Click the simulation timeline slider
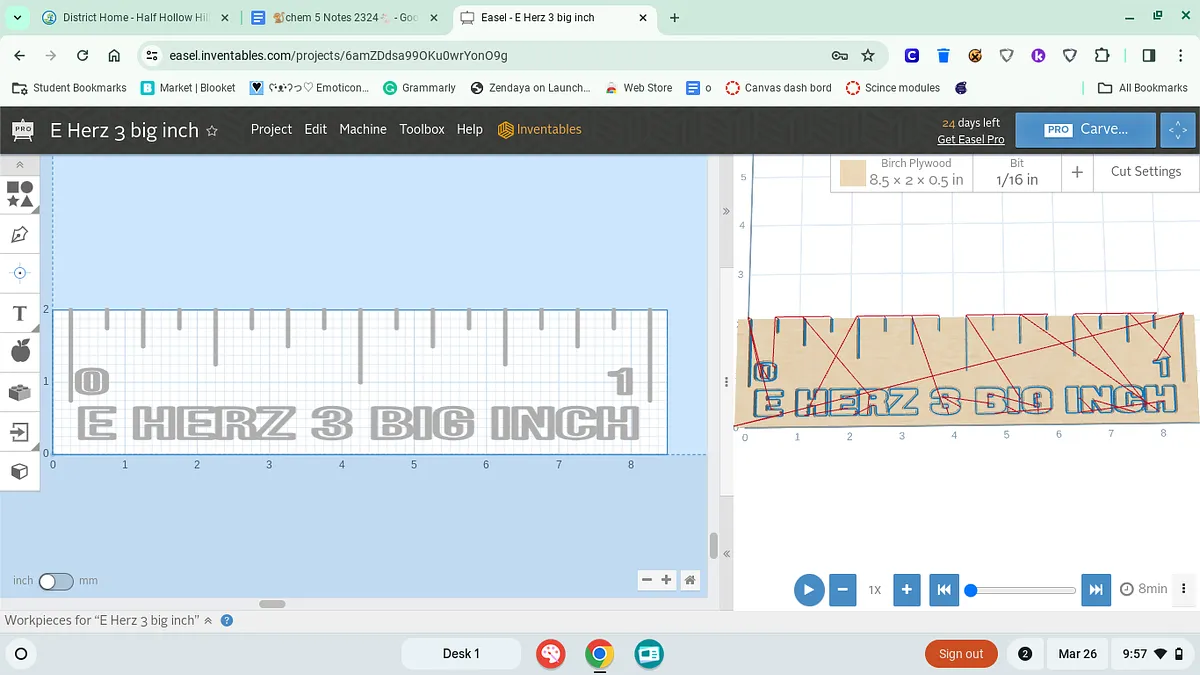The height and width of the screenshot is (675, 1200). point(1022,590)
